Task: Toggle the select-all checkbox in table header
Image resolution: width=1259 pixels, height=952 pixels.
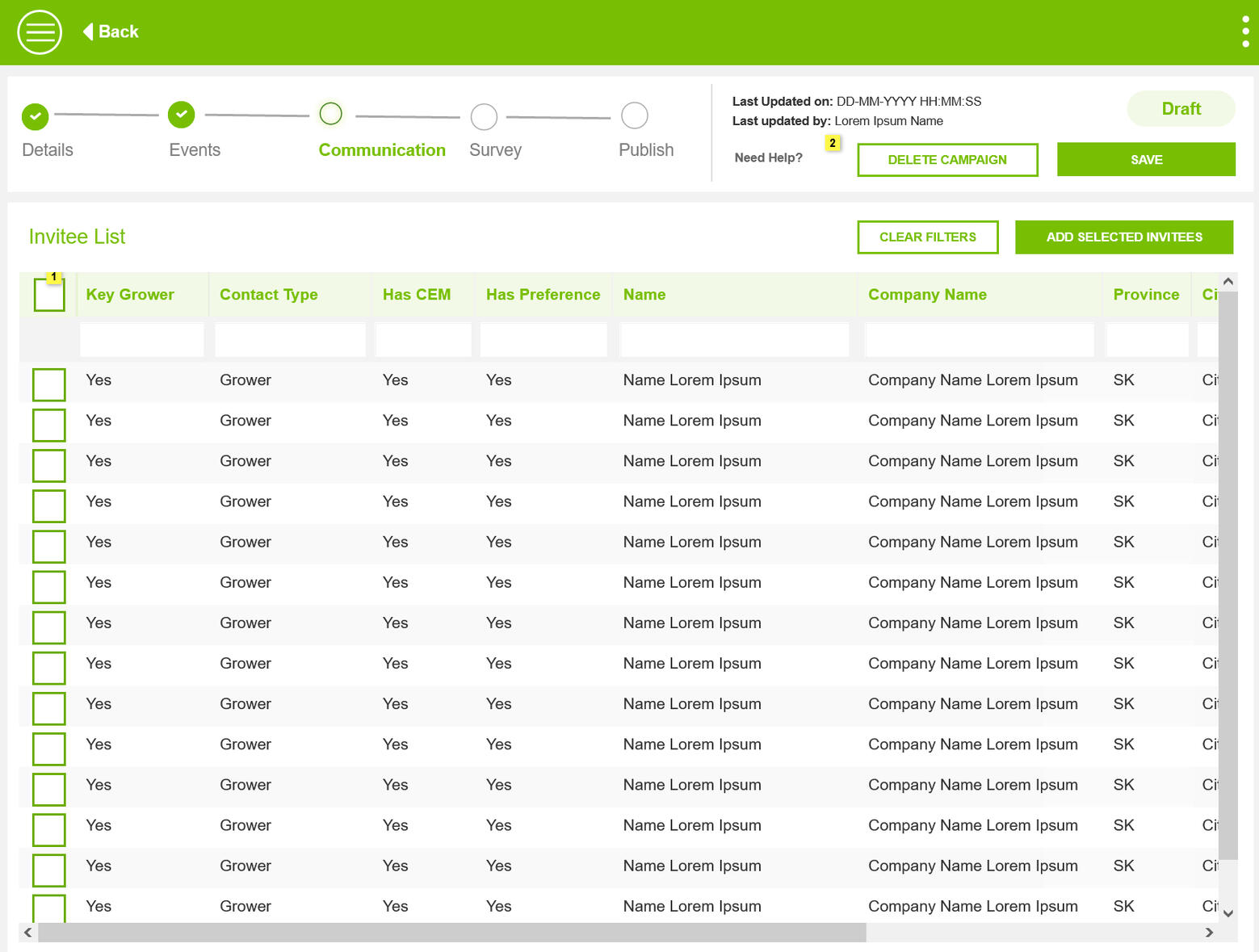Action: tap(49, 295)
